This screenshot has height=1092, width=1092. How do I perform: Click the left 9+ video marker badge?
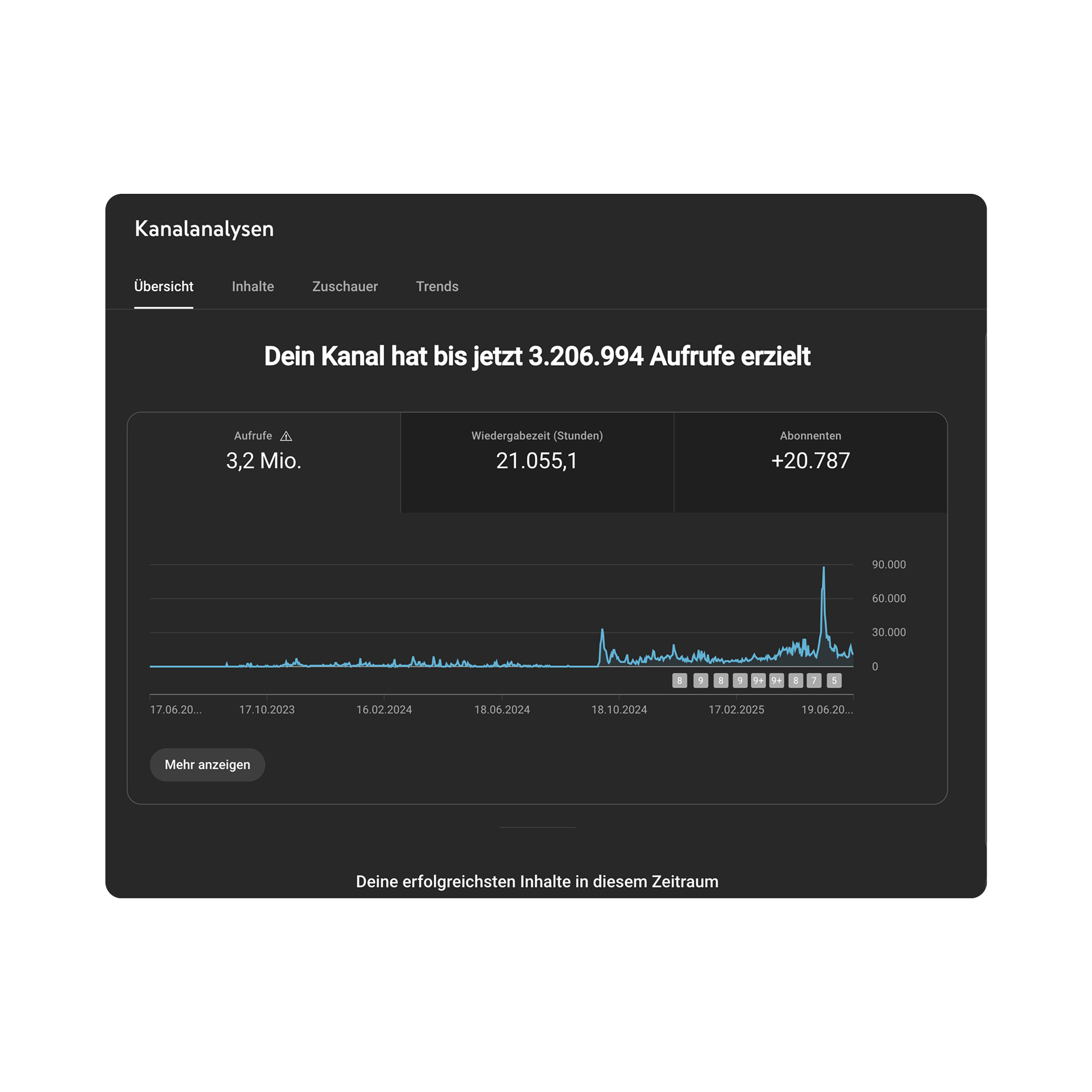[758, 680]
